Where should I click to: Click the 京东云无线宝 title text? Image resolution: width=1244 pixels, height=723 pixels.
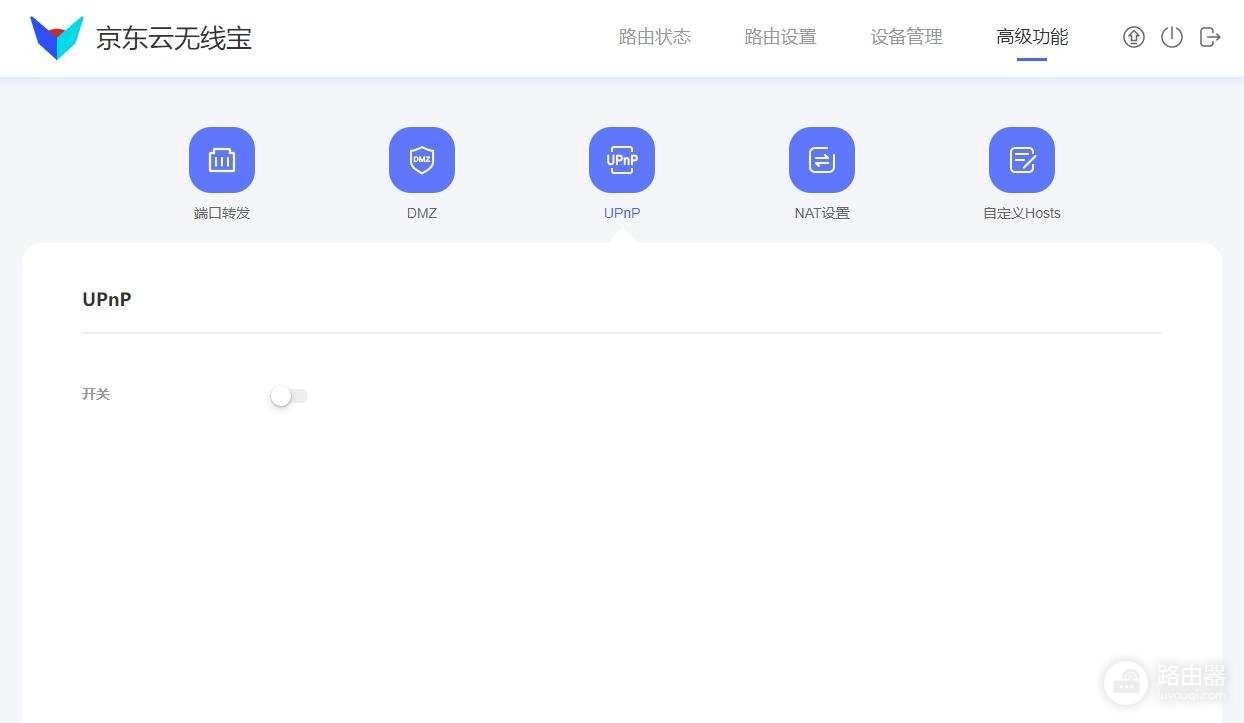pos(174,38)
